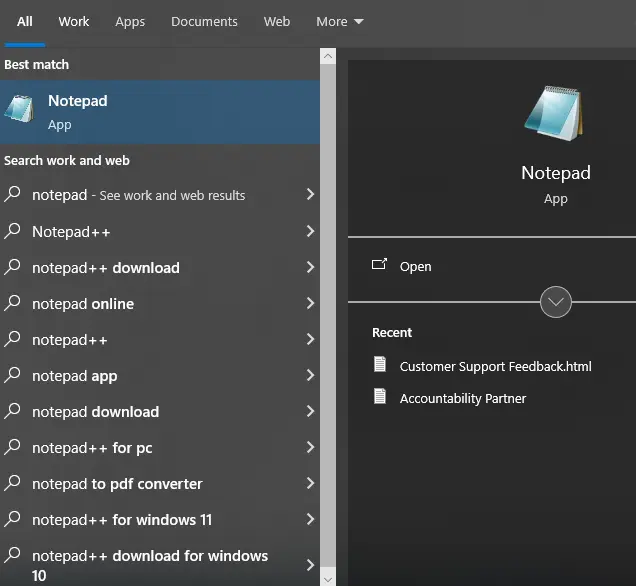Click Open to launch Notepad
636x586 pixels.
click(x=415, y=266)
